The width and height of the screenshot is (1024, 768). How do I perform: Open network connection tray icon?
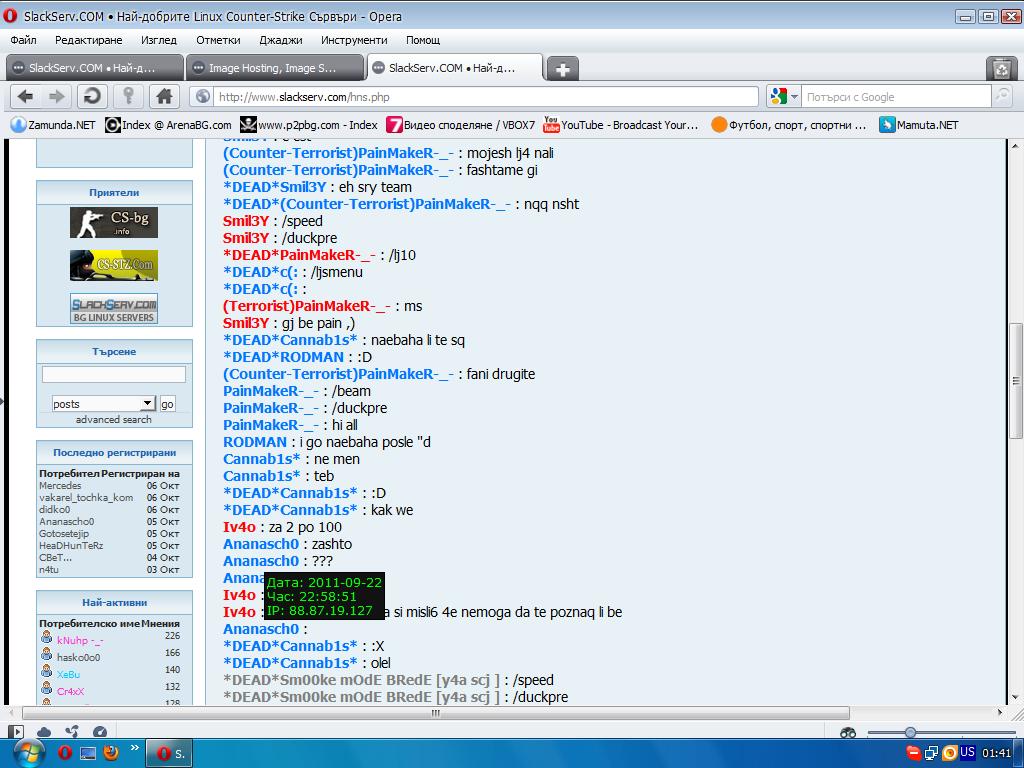931,753
